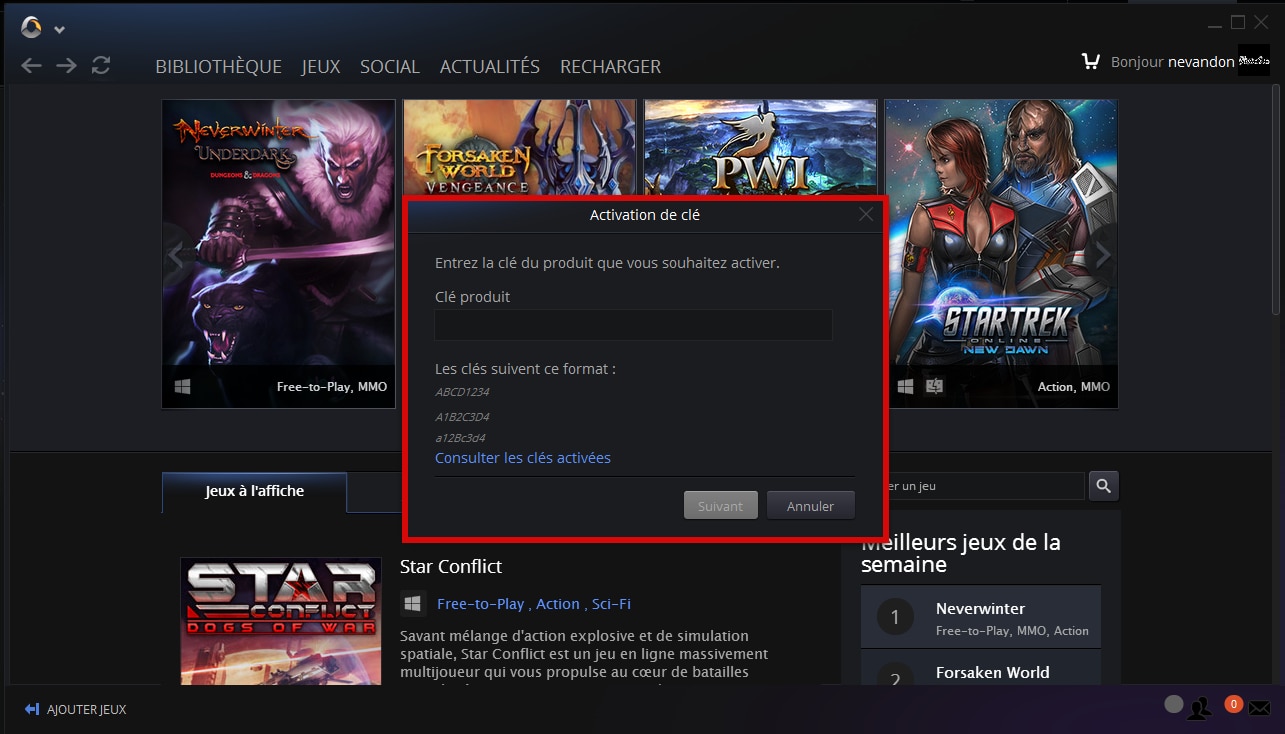Open the Arc launcher logo menu
This screenshot has width=1285, height=734.
coord(31,28)
